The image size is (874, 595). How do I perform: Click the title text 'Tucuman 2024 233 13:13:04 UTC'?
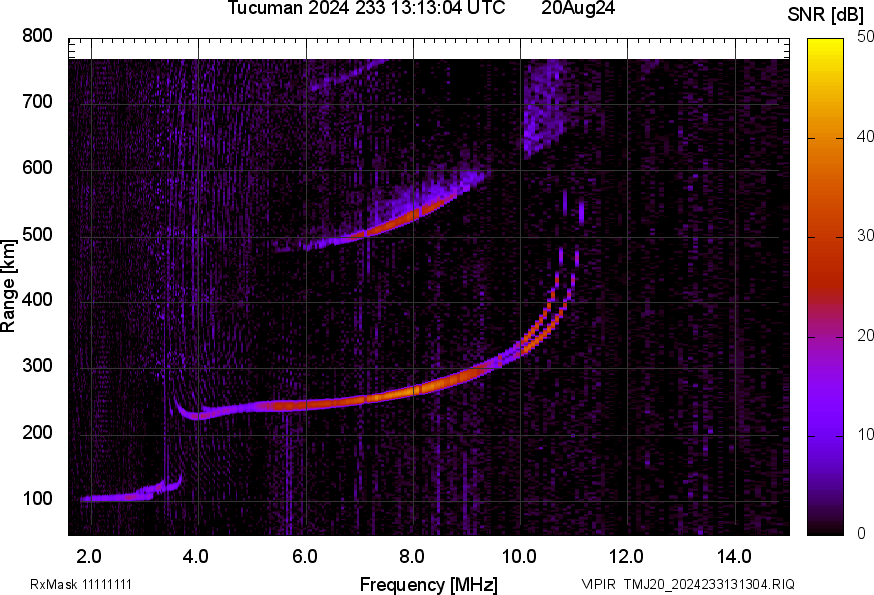click(366, 8)
